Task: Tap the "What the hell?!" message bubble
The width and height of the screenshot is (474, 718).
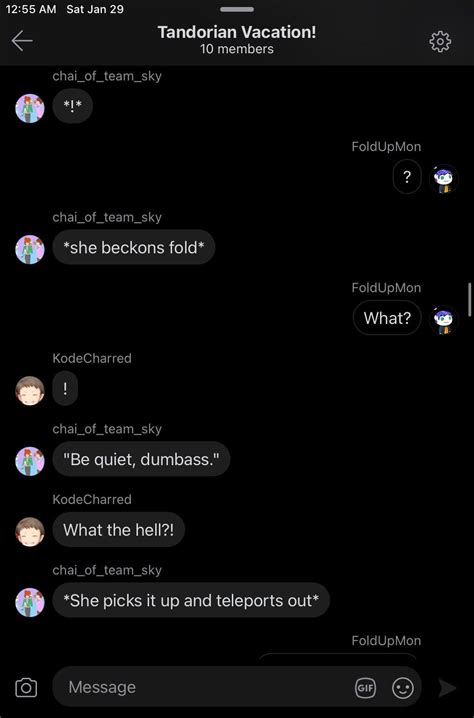Action: [119, 529]
